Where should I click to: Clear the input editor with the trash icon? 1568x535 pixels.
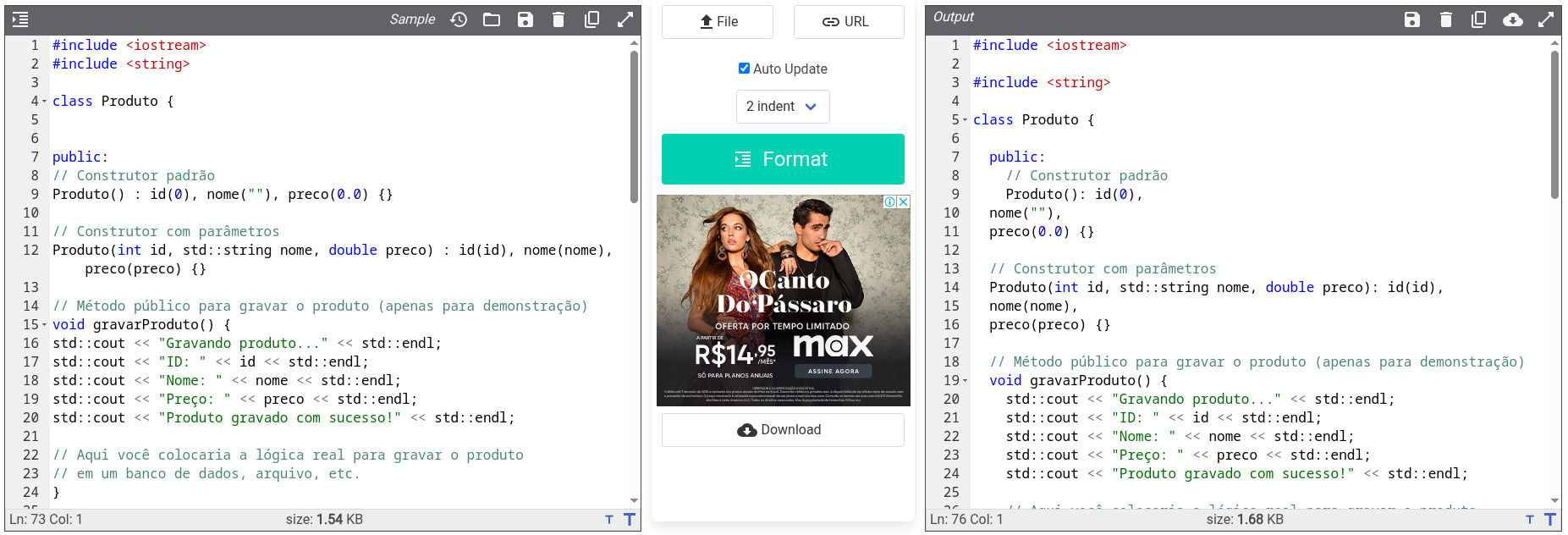tap(558, 19)
